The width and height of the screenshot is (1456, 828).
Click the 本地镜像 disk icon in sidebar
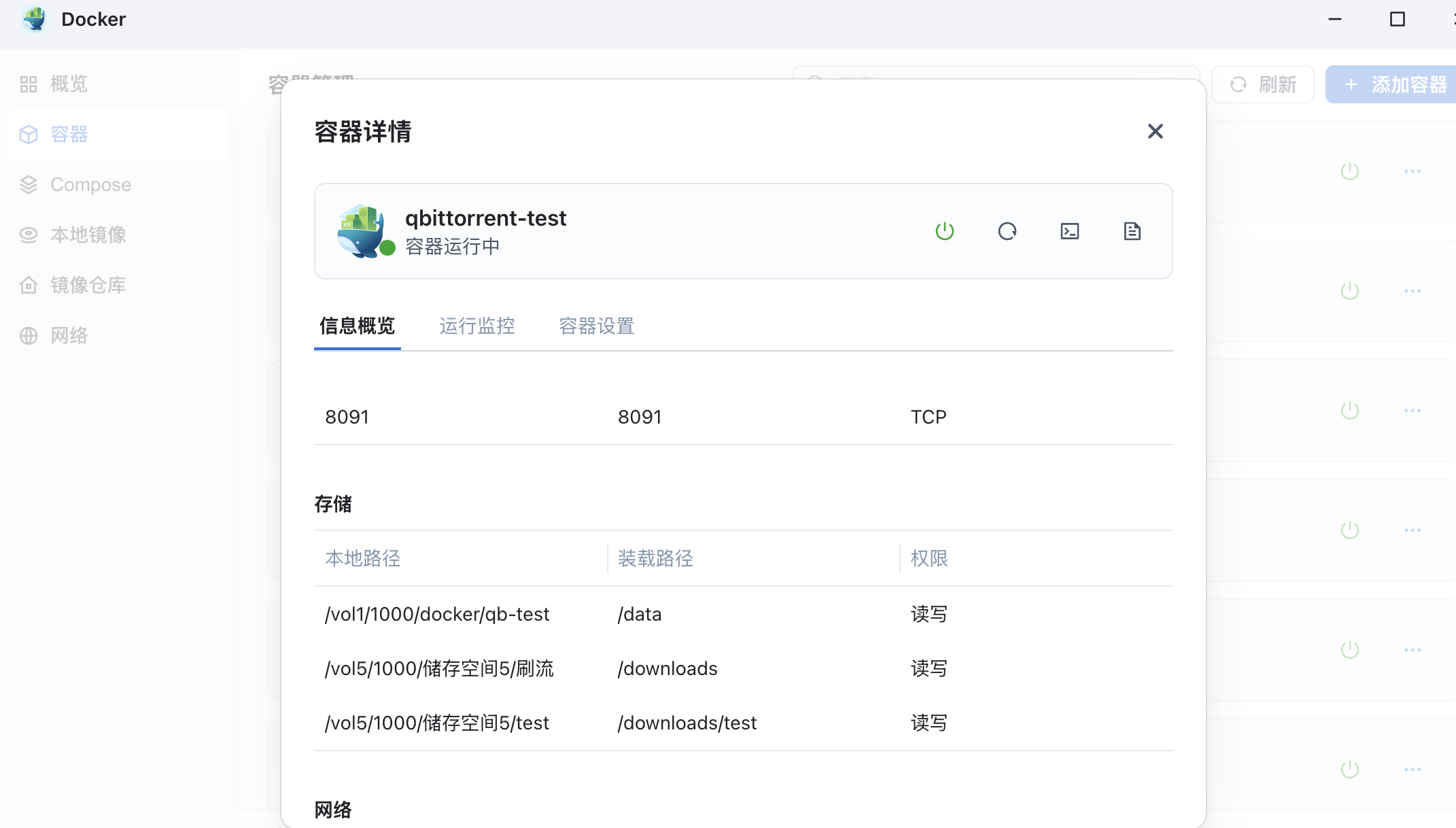tap(29, 235)
